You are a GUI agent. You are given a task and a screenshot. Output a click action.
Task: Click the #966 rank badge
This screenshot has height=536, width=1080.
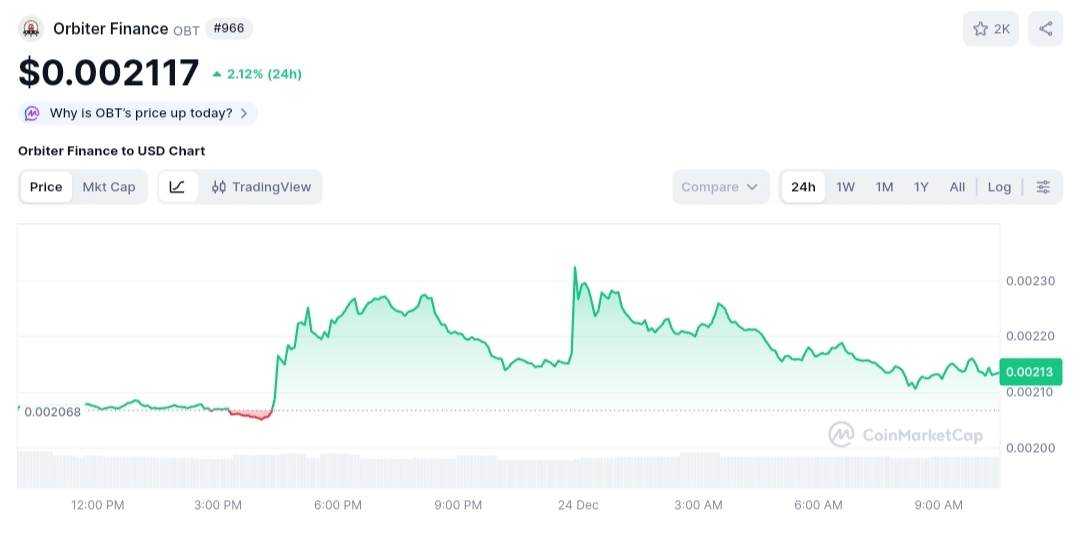229,29
